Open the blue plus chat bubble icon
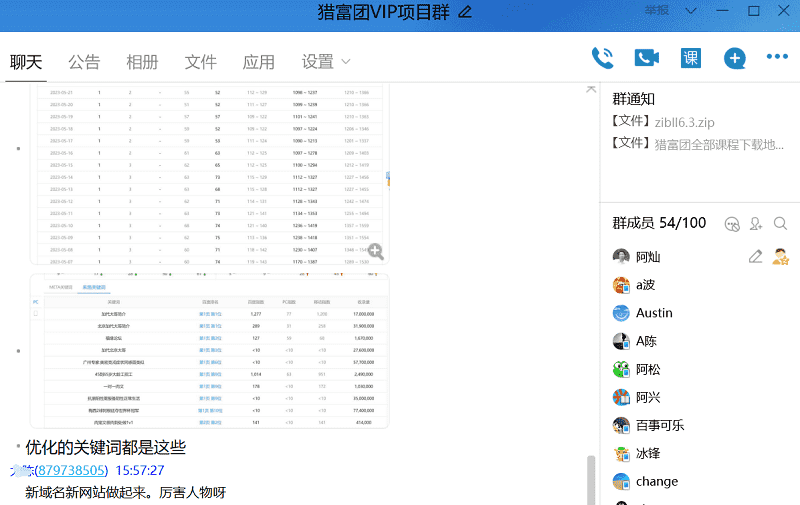The width and height of the screenshot is (800, 505). (x=735, y=58)
